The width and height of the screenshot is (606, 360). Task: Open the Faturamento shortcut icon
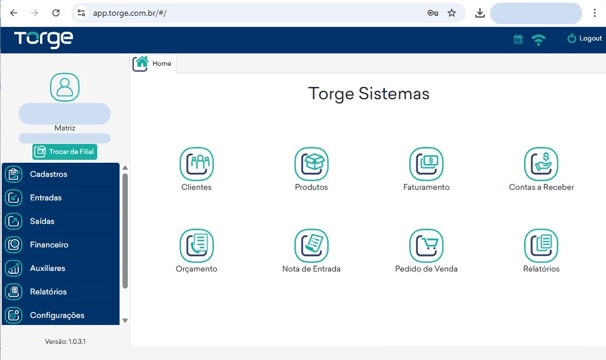tap(426, 164)
